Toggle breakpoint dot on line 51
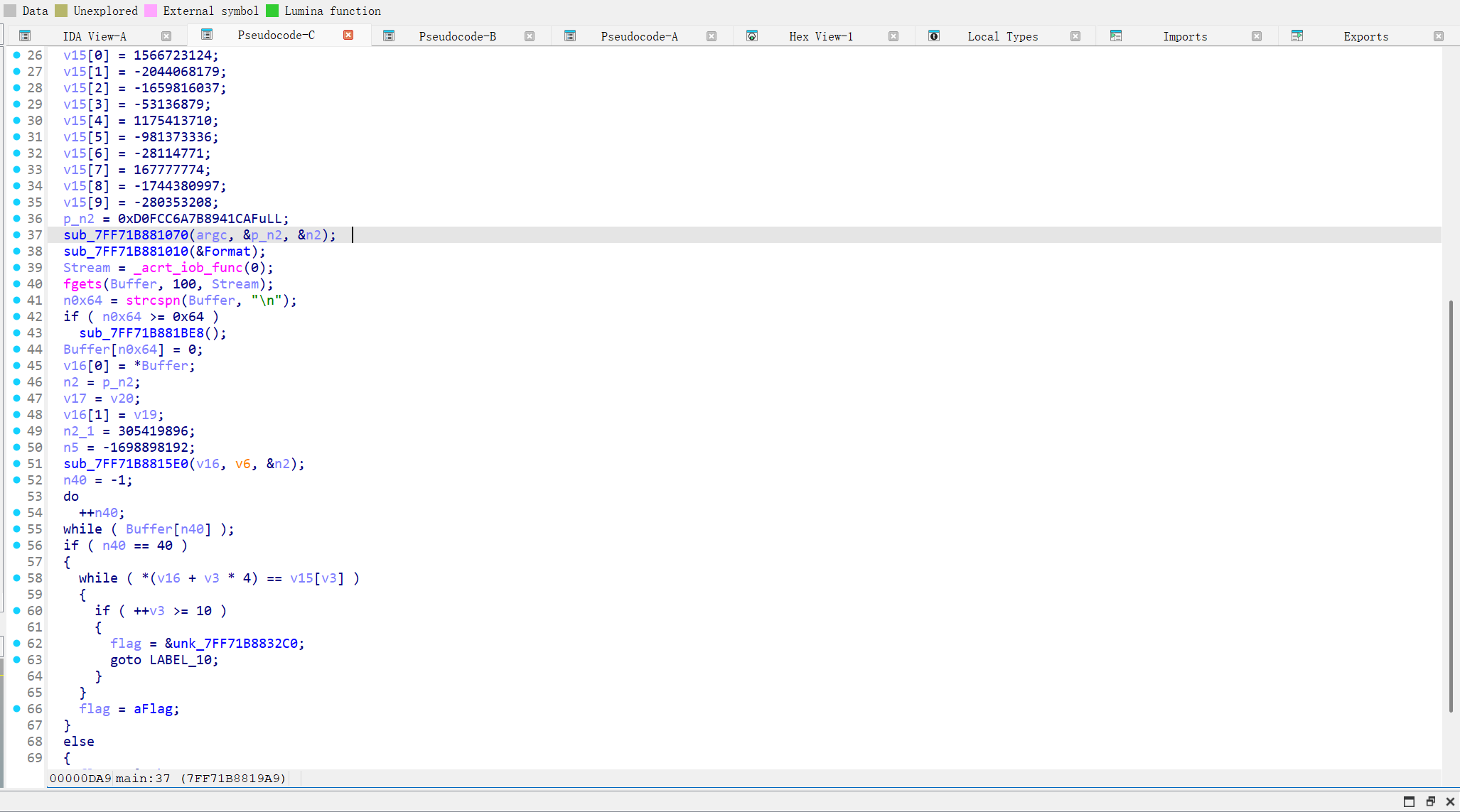The height and width of the screenshot is (812, 1460). coord(17,463)
